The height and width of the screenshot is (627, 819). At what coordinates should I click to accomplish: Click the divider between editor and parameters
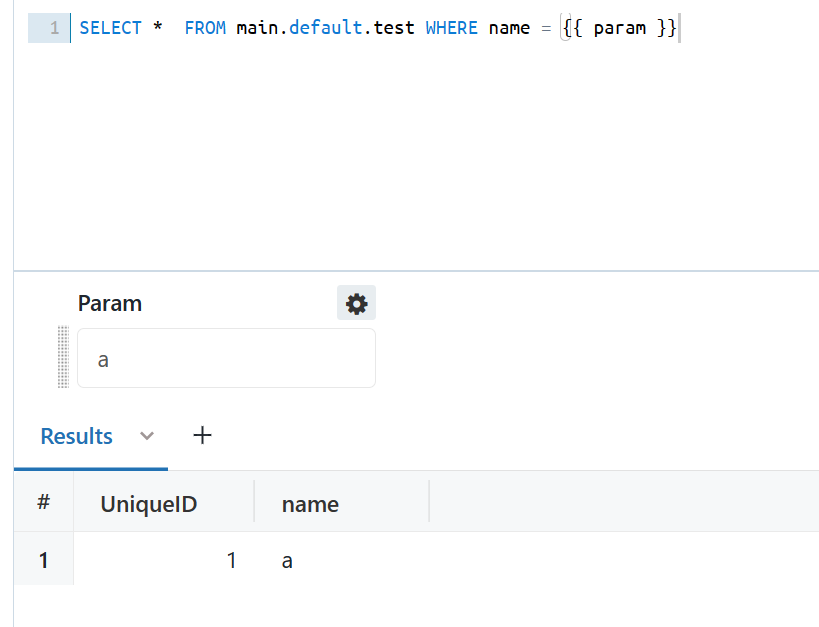(416, 271)
